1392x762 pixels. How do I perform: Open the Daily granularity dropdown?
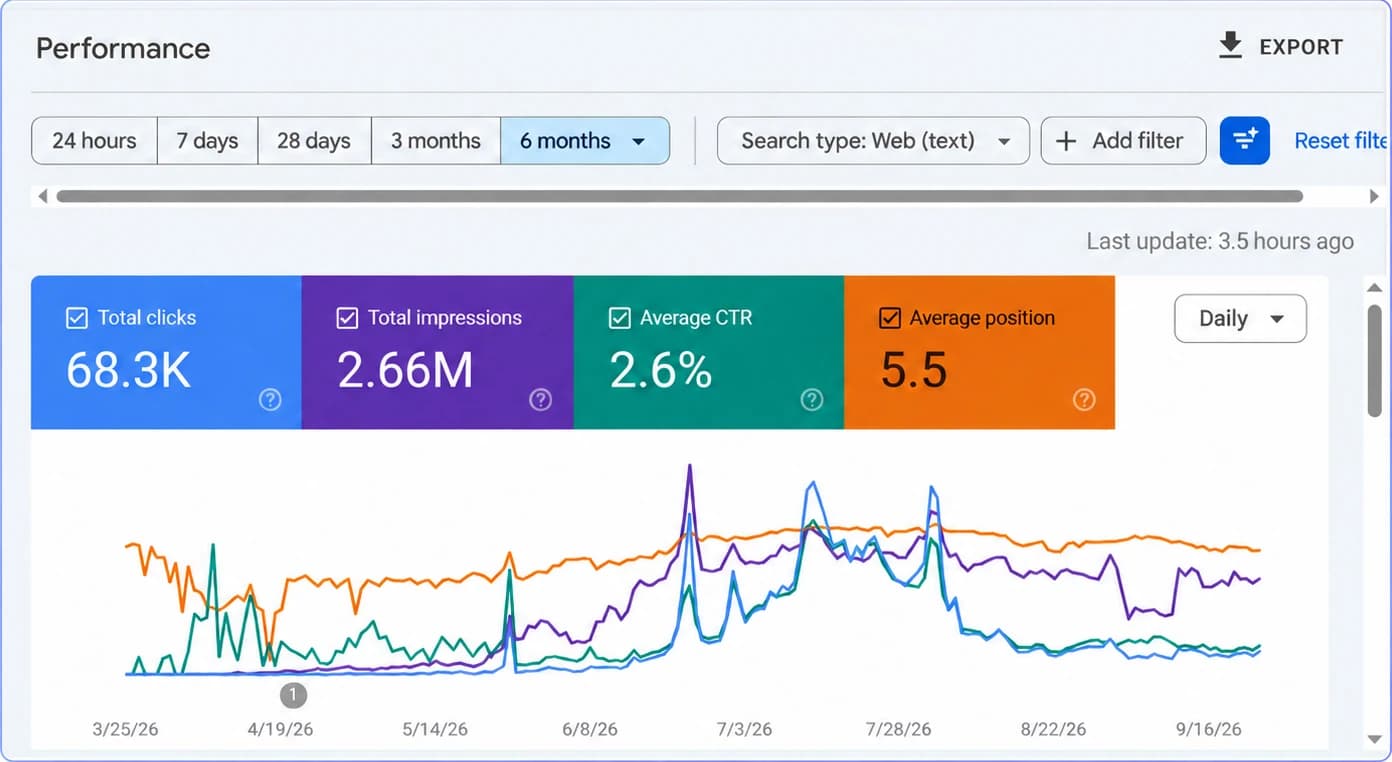(x=1240, y=319)
